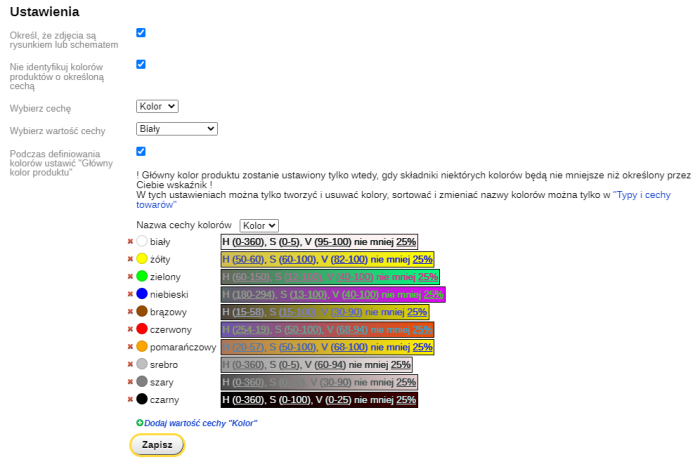Delete the czarny color row
700x462 pixels.
(x=130, y=400)
